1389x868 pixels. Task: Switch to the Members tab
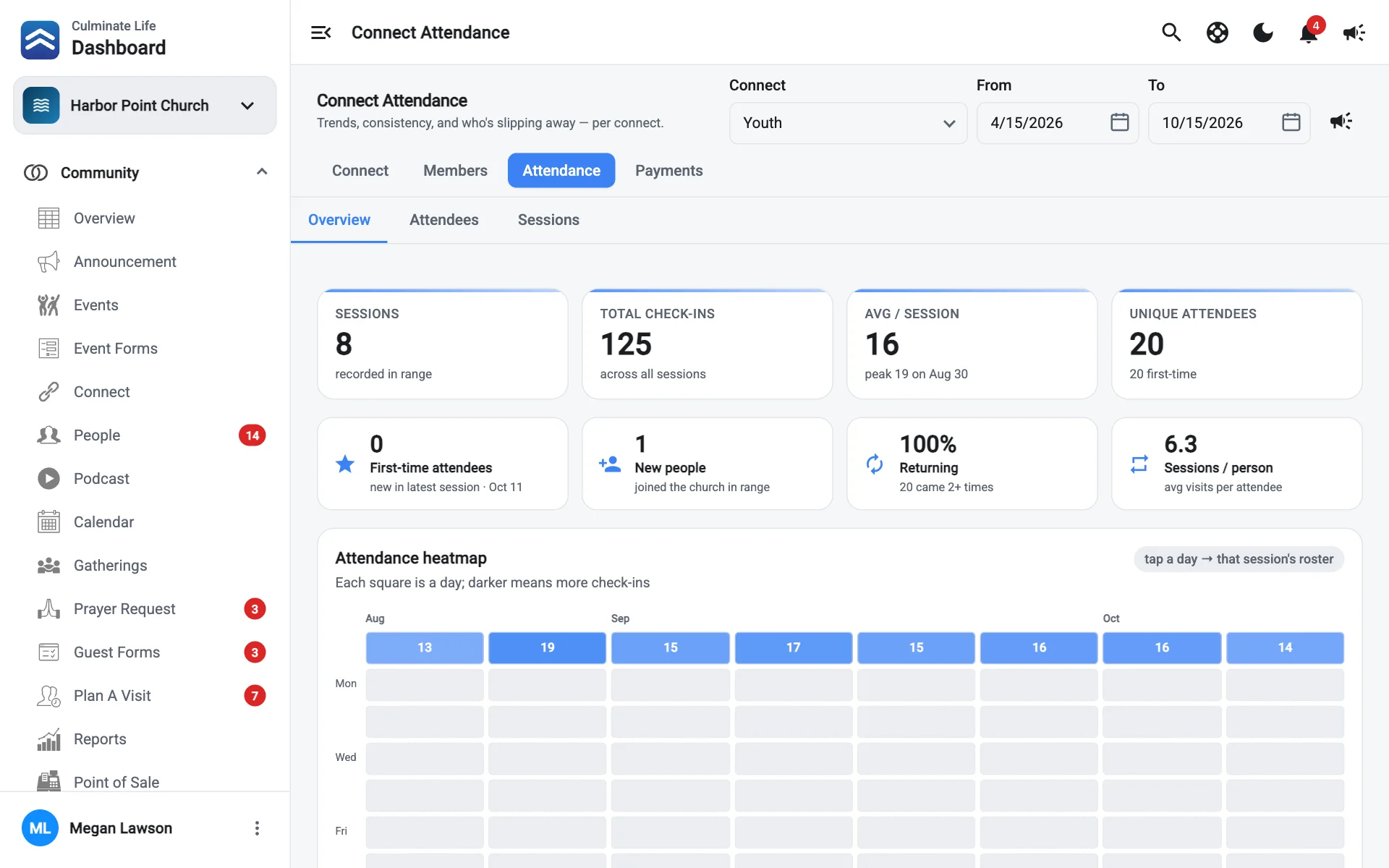[455, 171]
